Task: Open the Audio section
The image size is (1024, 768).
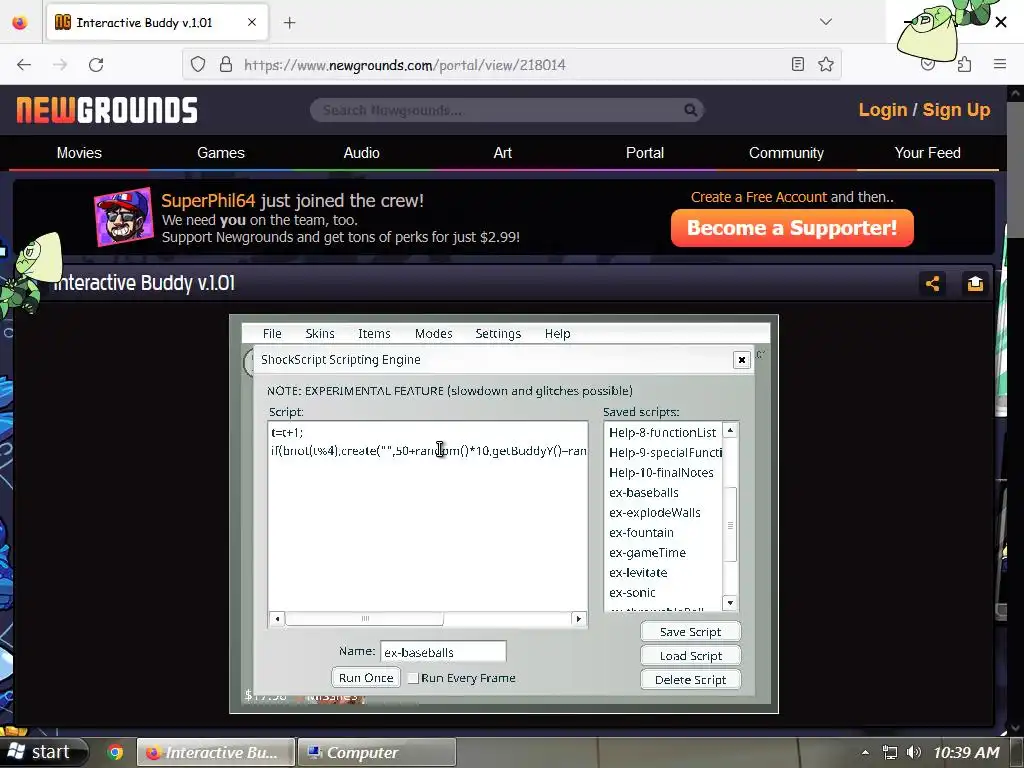Action: pos(361,153)
